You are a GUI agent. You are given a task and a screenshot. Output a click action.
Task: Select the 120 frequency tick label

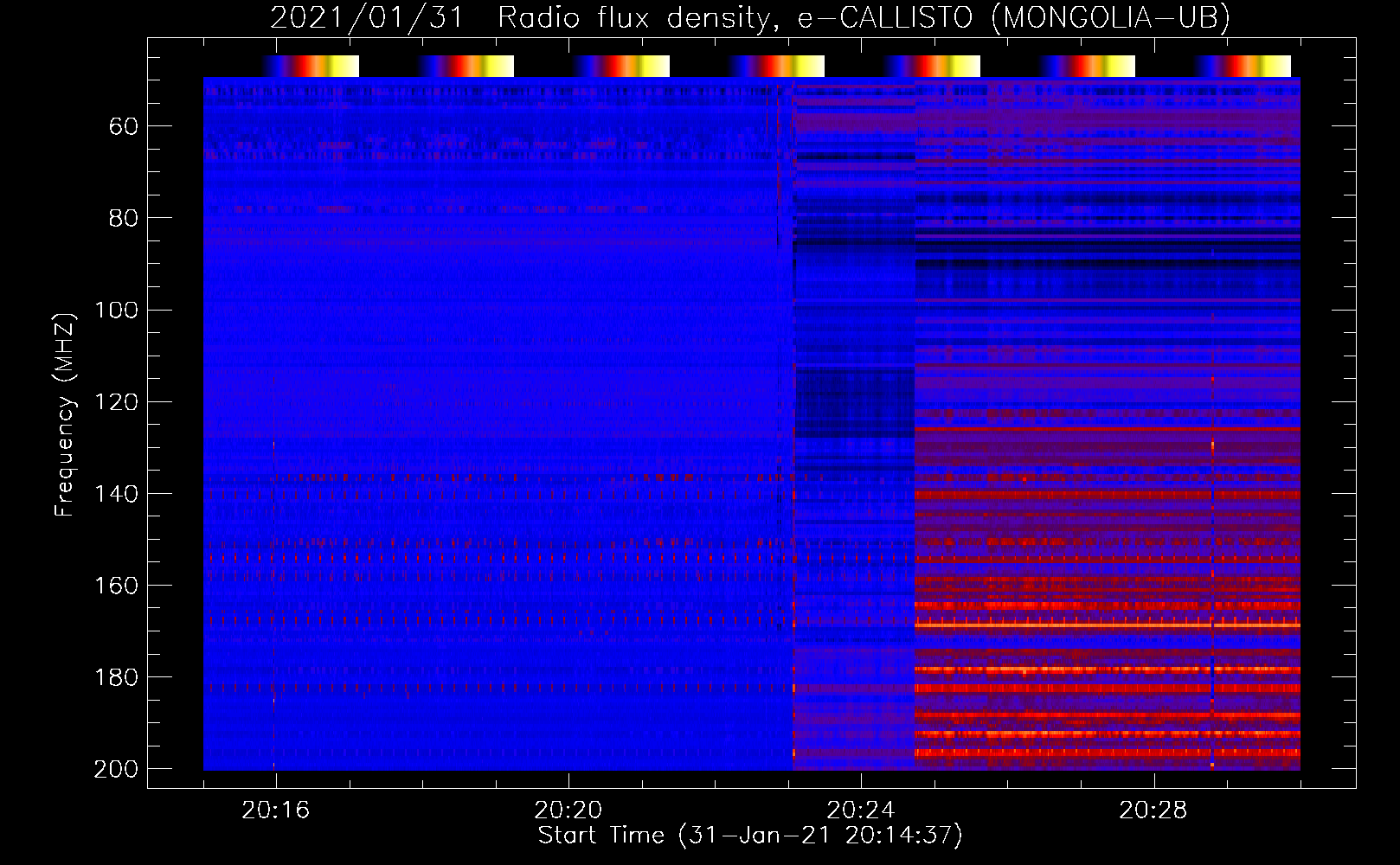coord(116,402)
